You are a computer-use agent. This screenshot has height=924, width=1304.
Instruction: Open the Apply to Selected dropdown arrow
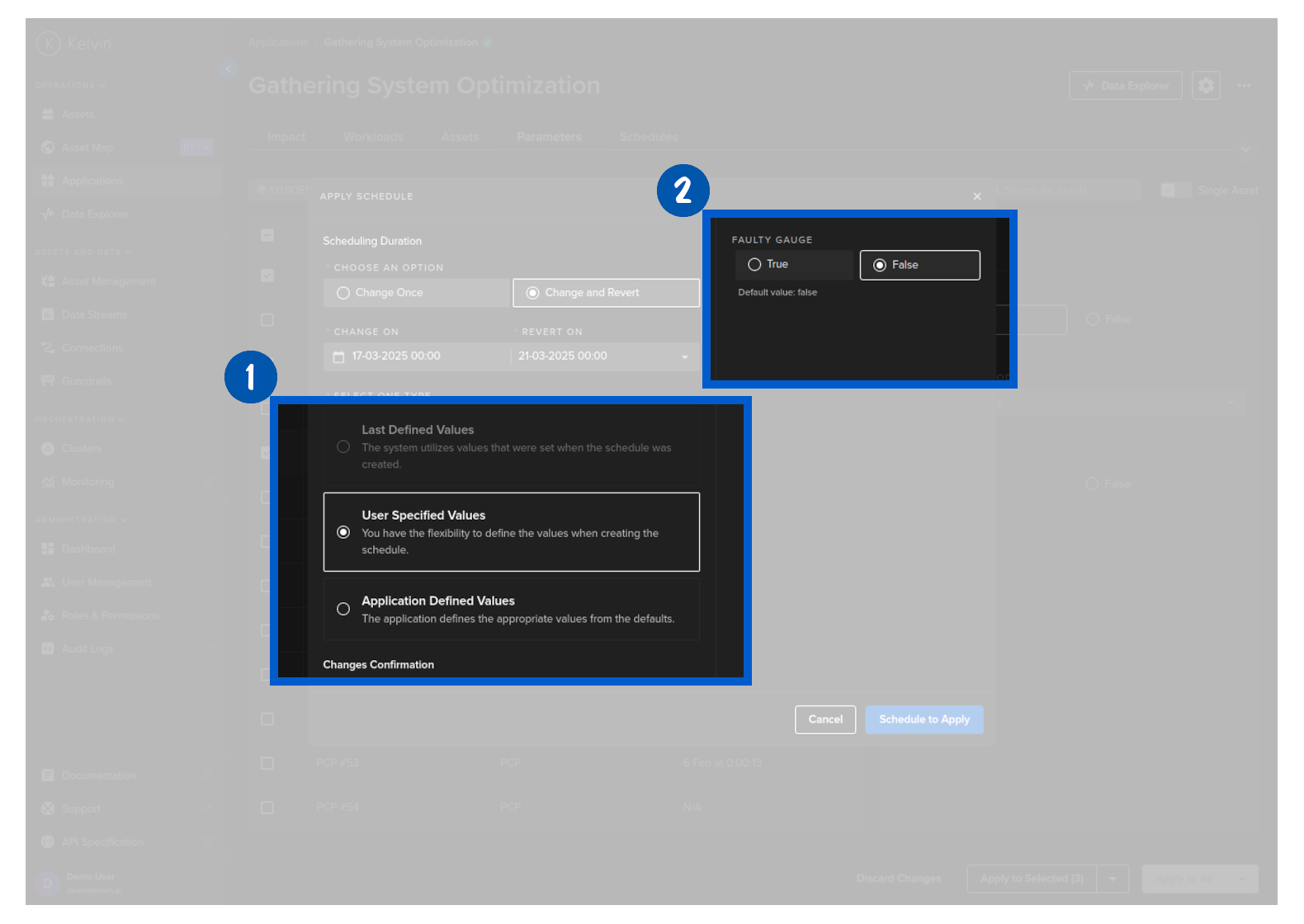coord(1113,879)
